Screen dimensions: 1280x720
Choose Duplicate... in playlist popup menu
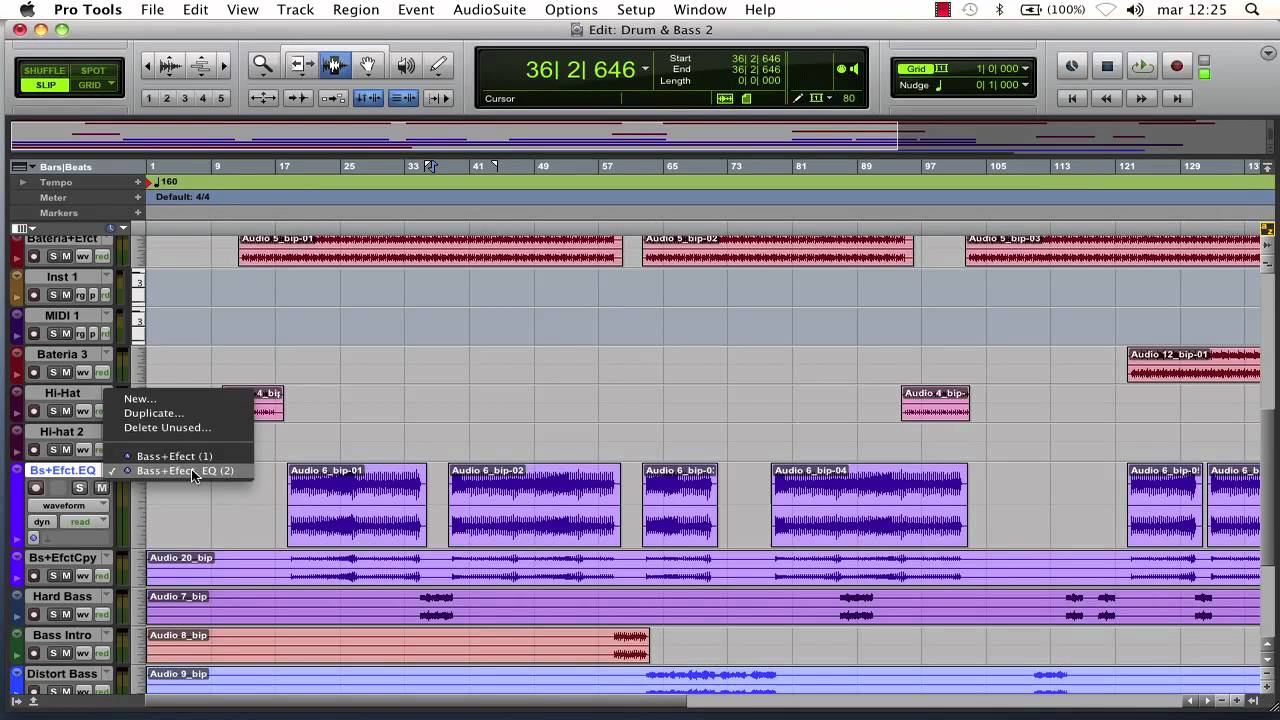tap(154, 413)
